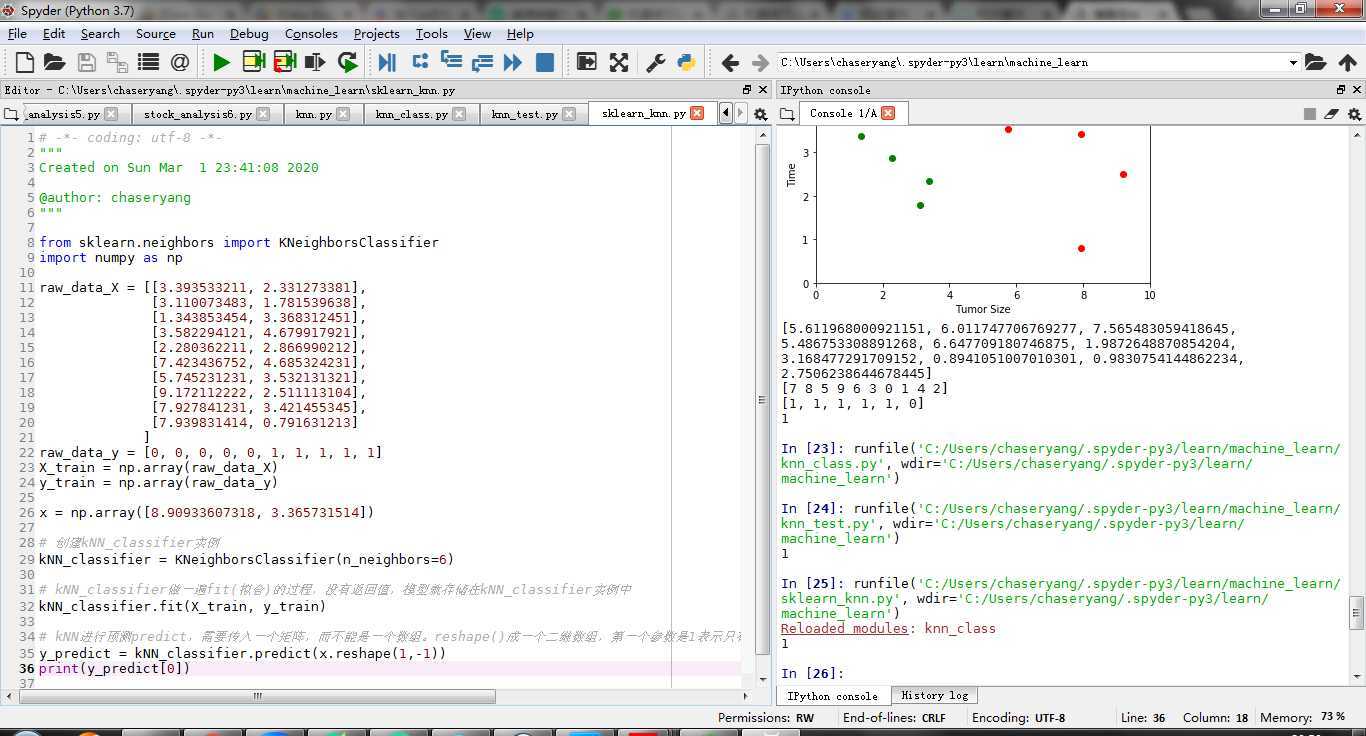
Task: Select the History log tab
Action: pyautogui.click(x=934, y=695)
